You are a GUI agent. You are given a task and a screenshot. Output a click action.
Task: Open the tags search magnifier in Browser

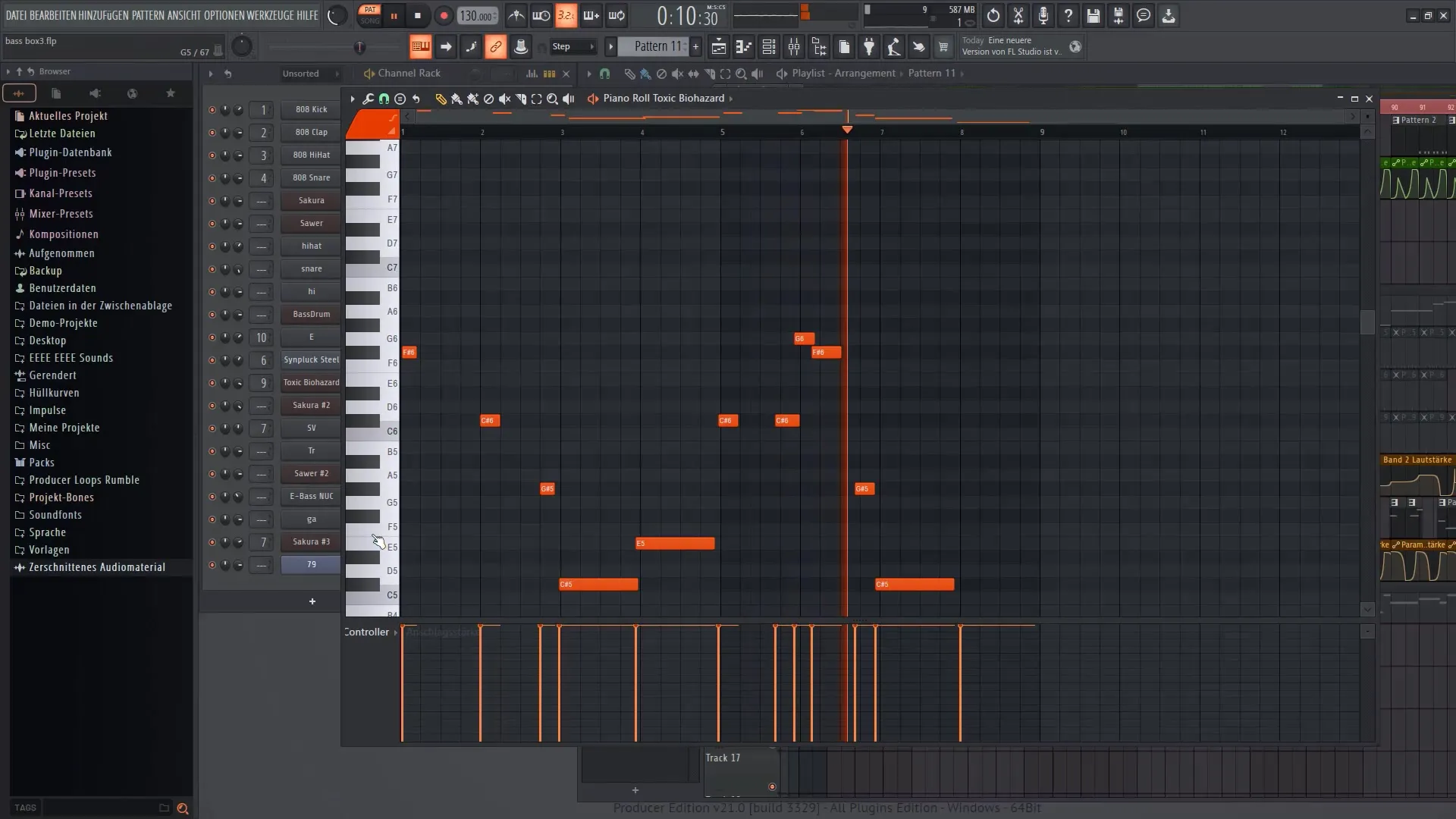(183, 808)
